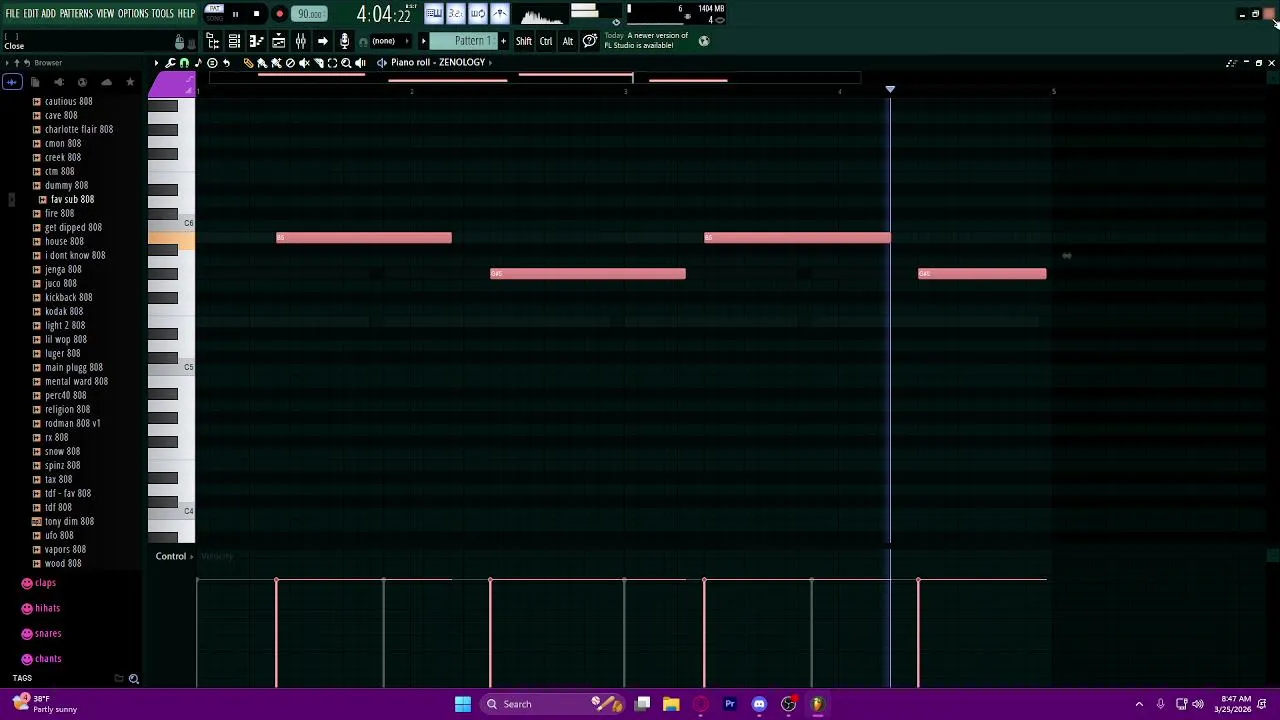Screen dimensions: 1280x720
Task: Open the EDIT menu
Action: tap(31, 14)
